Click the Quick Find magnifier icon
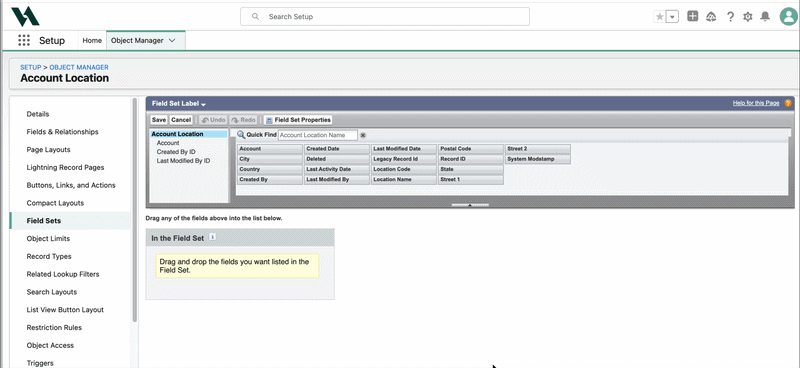 241,135
